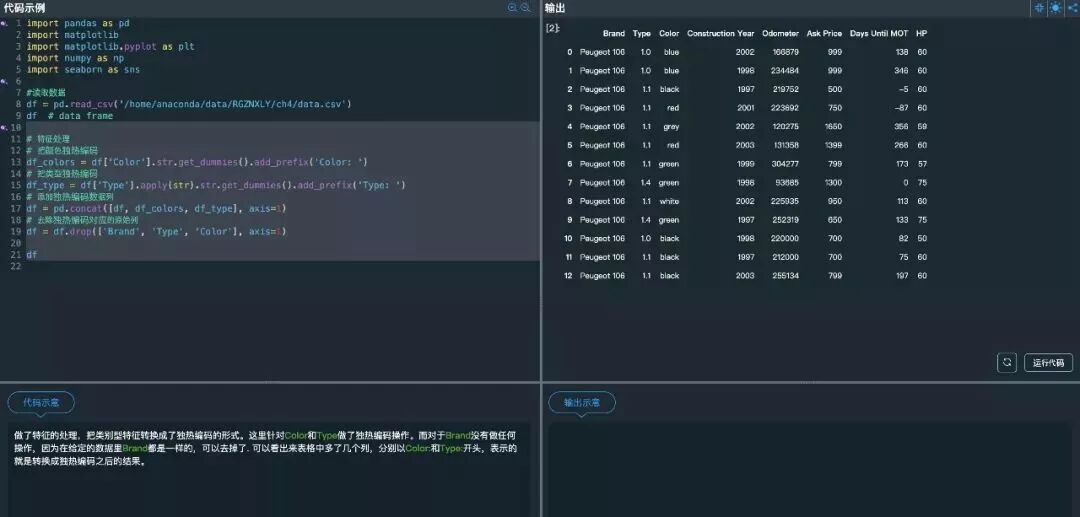This screenshot has width=1080, height=517.
Task: Click the Ask Price column header
Action: pyautogui.click(x=824, y=33)
